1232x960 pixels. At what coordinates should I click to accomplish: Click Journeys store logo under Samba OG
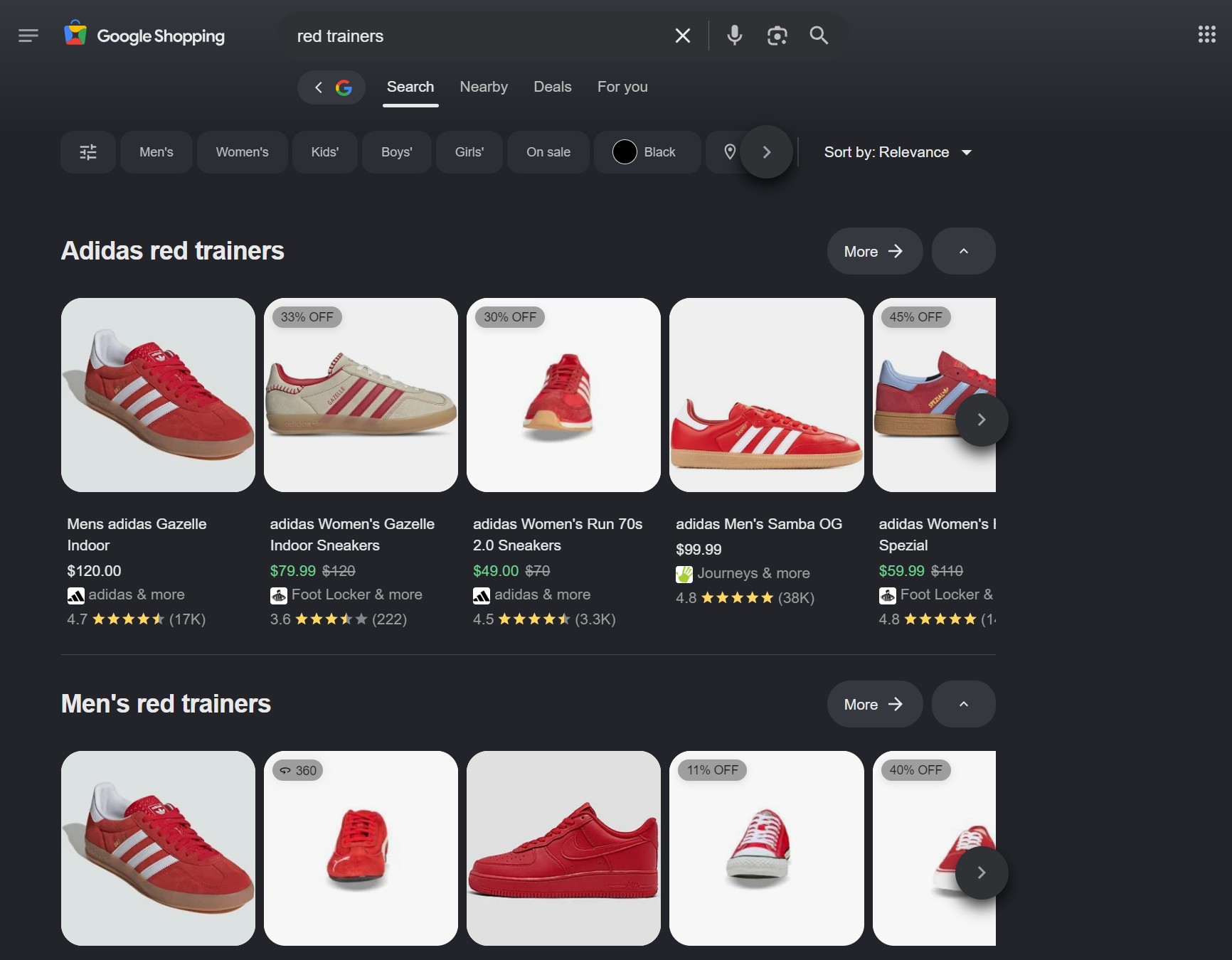[x=684, y=574]
